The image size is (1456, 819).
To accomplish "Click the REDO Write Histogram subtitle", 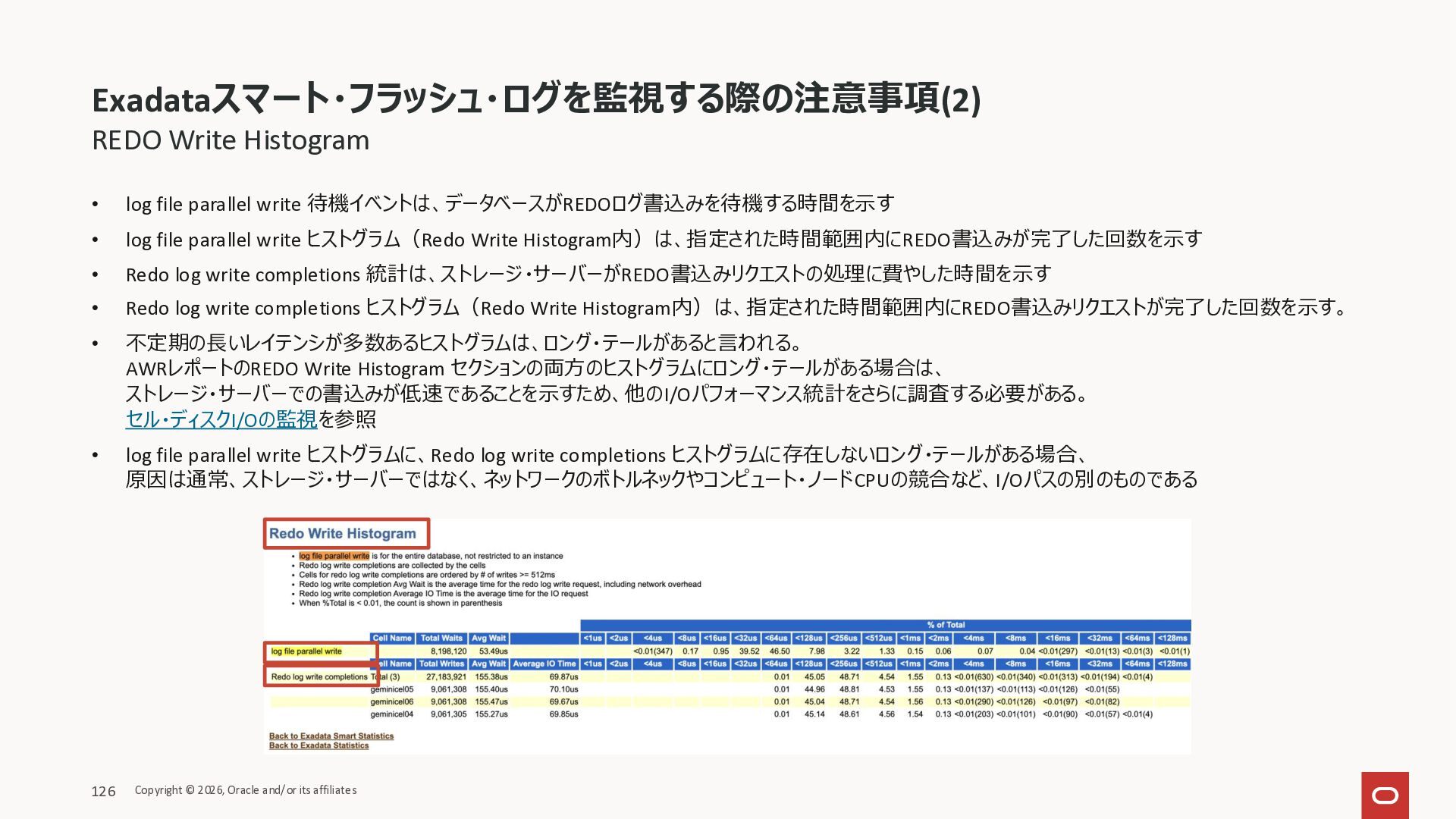I will (231, 140).
